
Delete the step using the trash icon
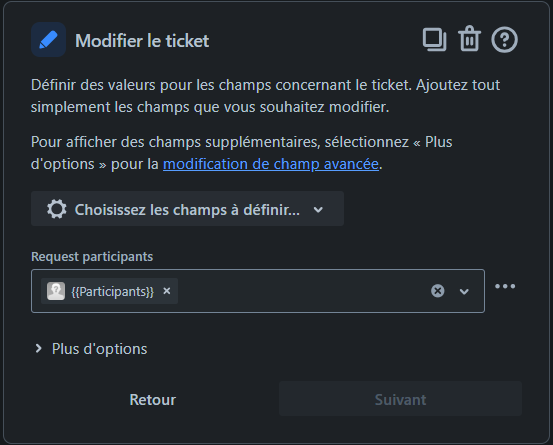pos(469,39)
